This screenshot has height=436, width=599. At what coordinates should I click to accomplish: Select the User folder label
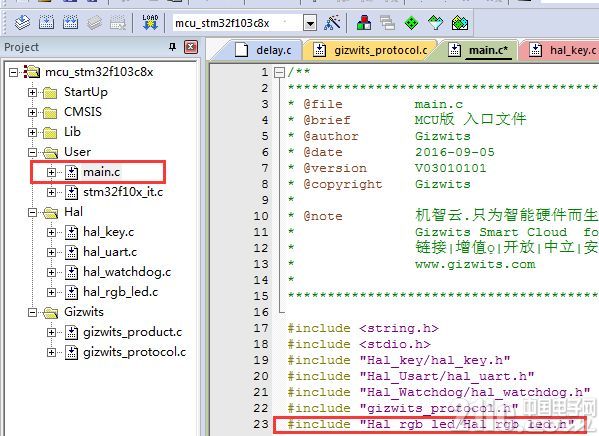point(78,152)
